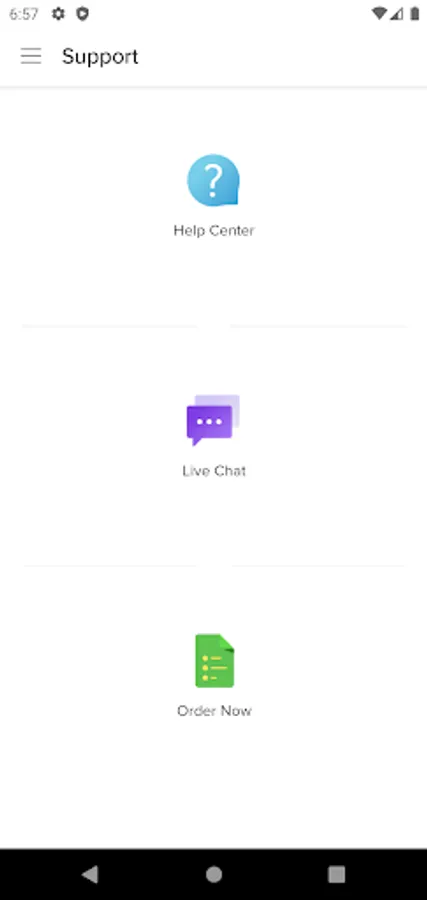Screen dimensions: 427x900
Task: Click the Wi-Fi signal status icon
Action: (x=379, y=14)
